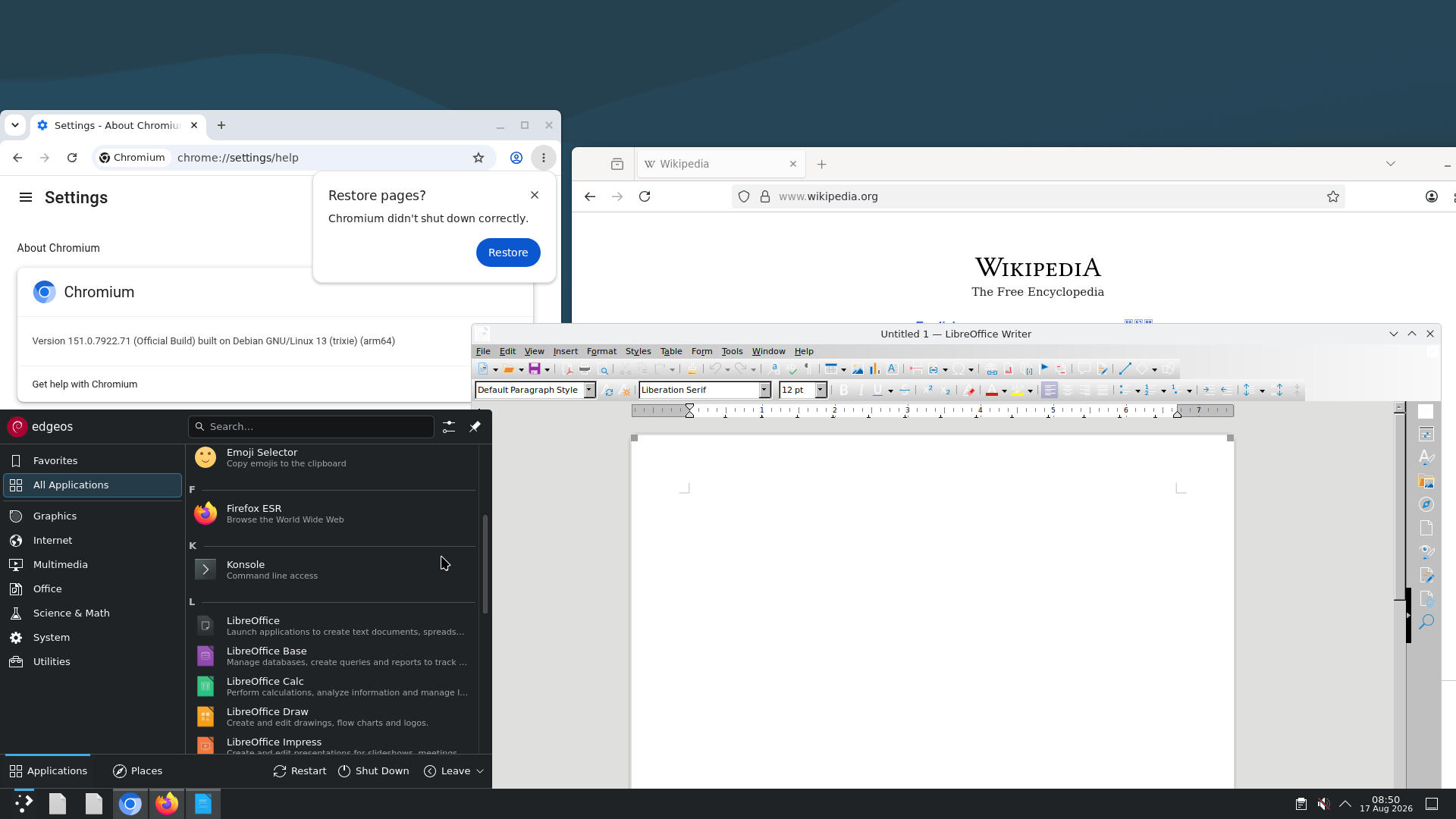Image resolution: width=1456 pixels, height=819 pixels.
Task: Open Writer File menu
Action: (483, 351)
